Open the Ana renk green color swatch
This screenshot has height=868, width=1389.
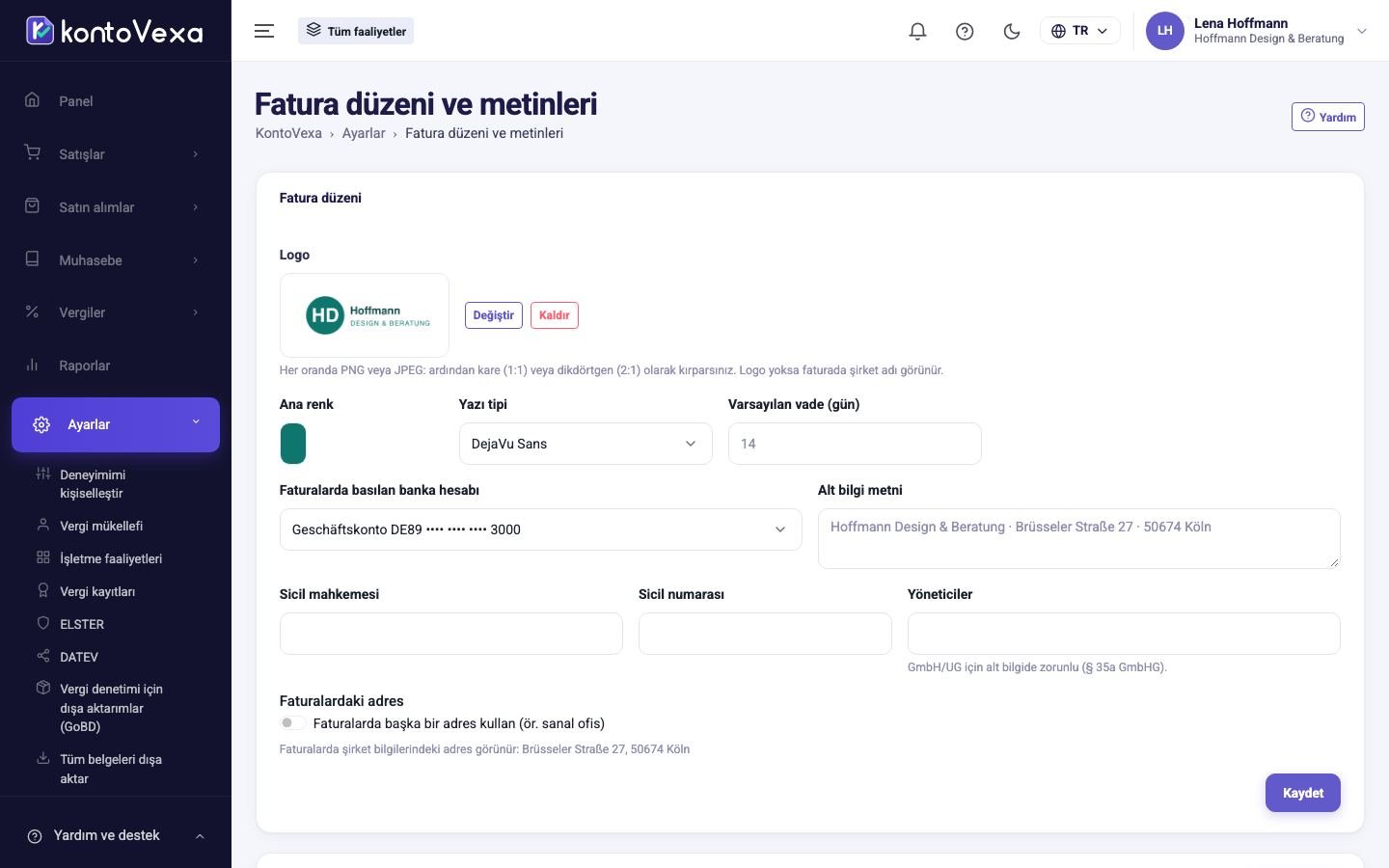point(293,444)
